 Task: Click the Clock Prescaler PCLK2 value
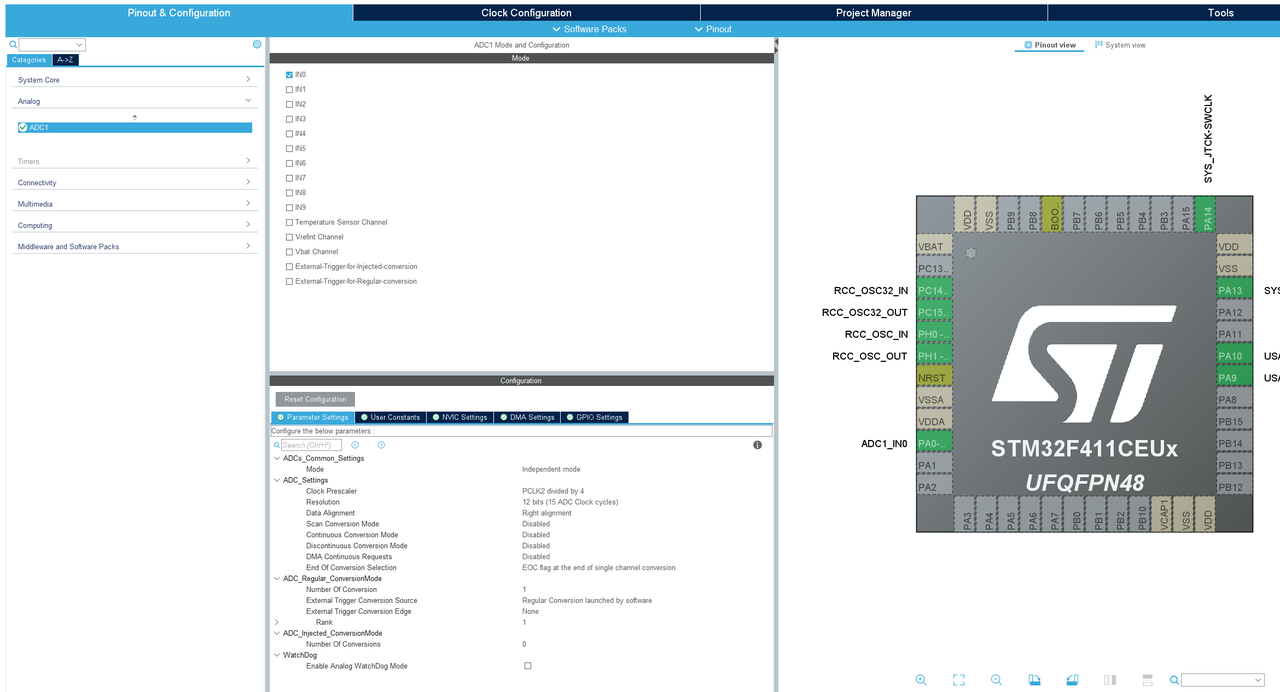[x=553, y=491]
